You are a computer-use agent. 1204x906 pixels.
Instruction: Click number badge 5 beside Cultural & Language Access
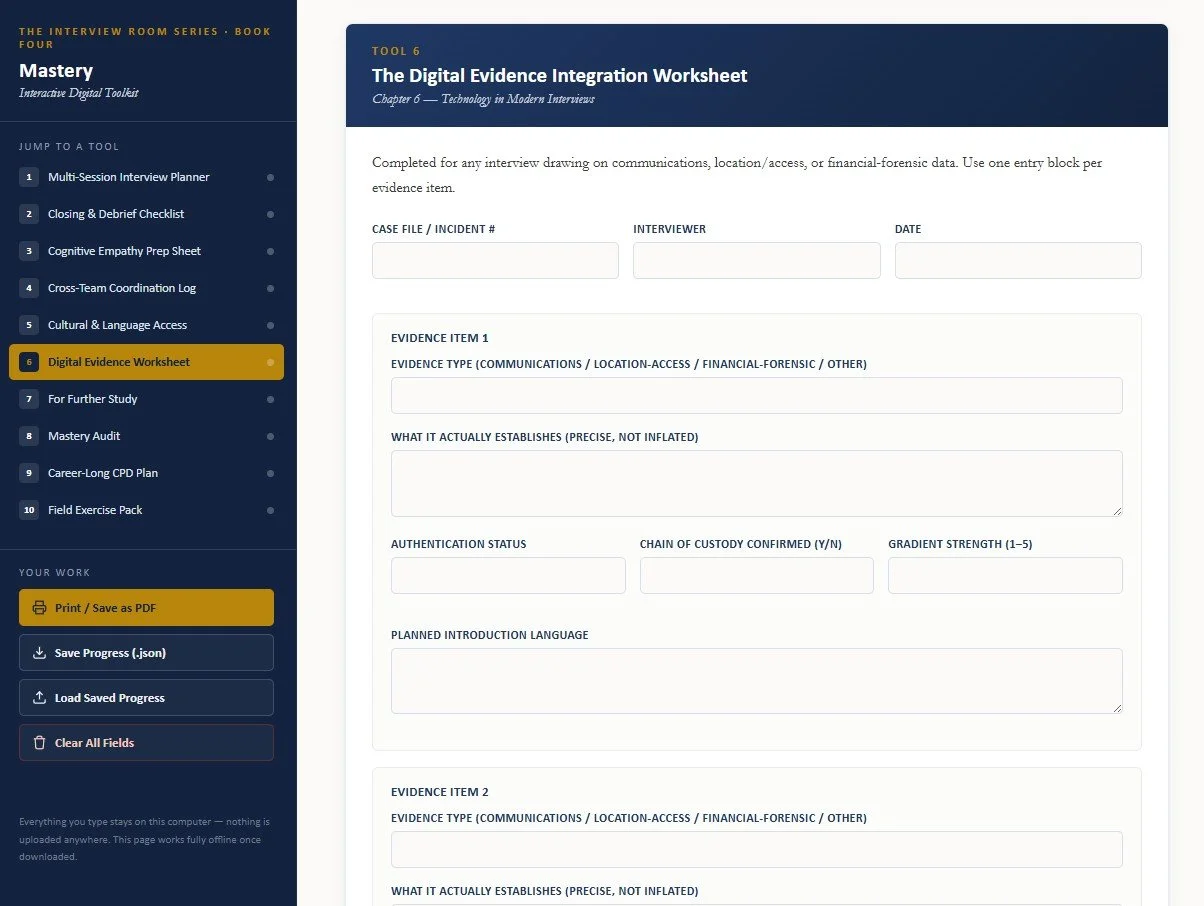29,325
